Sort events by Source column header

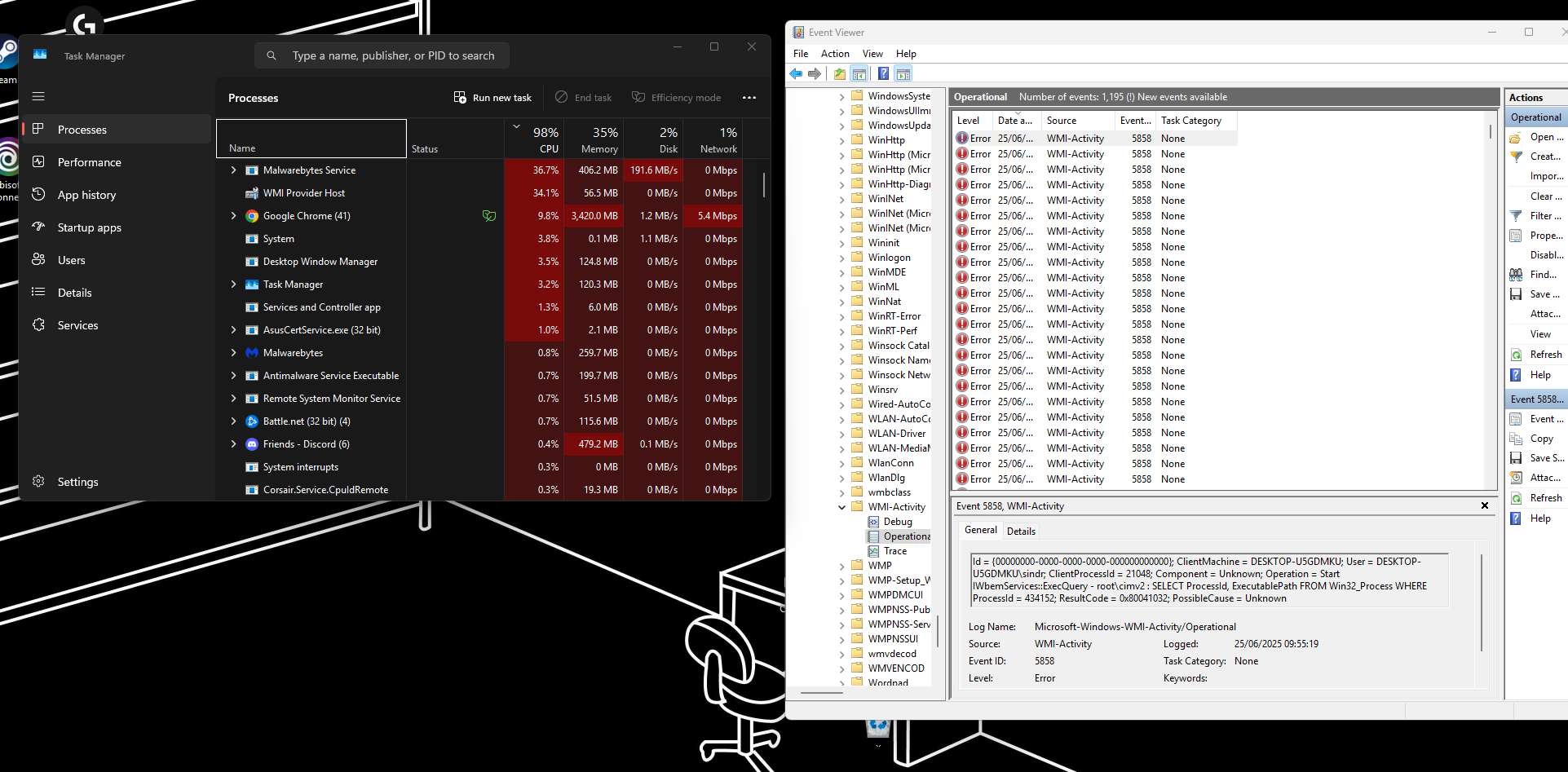click(x=1078, y=121)
